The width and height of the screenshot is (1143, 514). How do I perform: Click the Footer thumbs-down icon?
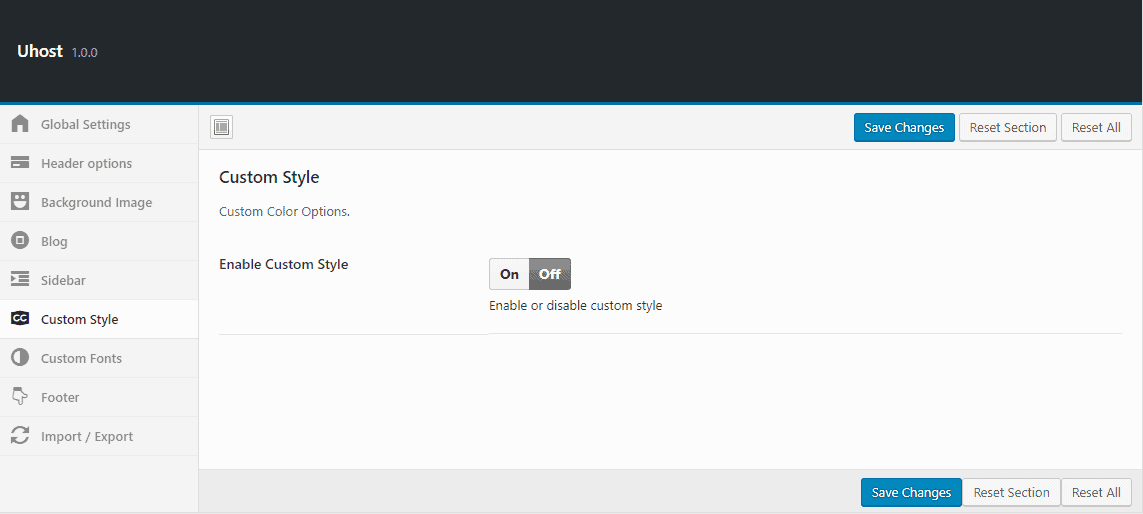pyautogui.click(x=19, y=397)
